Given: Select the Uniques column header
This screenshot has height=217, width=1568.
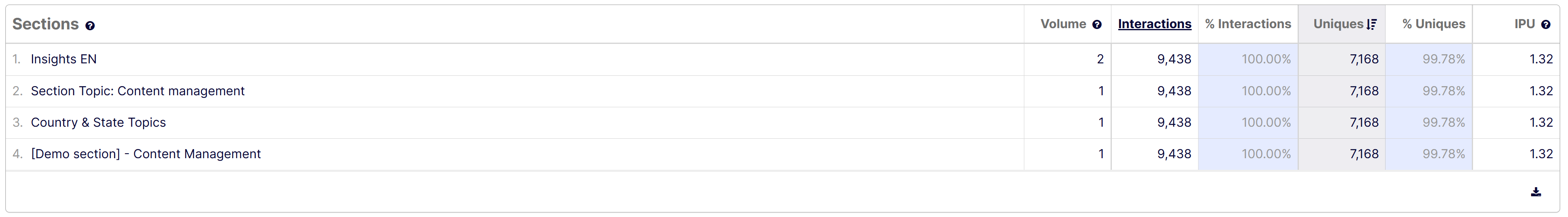Looking at the screenshot, I should click(1338, 24).
